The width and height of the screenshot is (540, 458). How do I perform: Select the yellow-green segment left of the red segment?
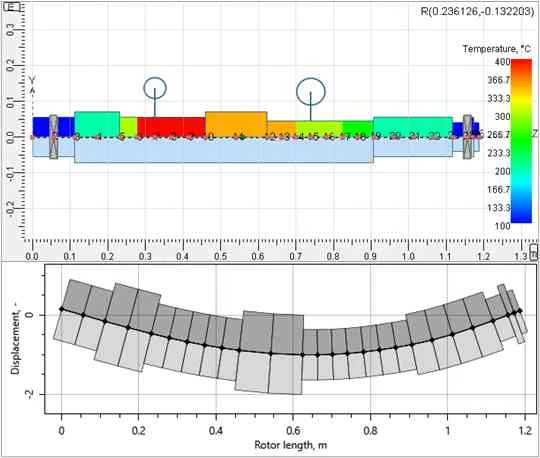coord(128,127)
